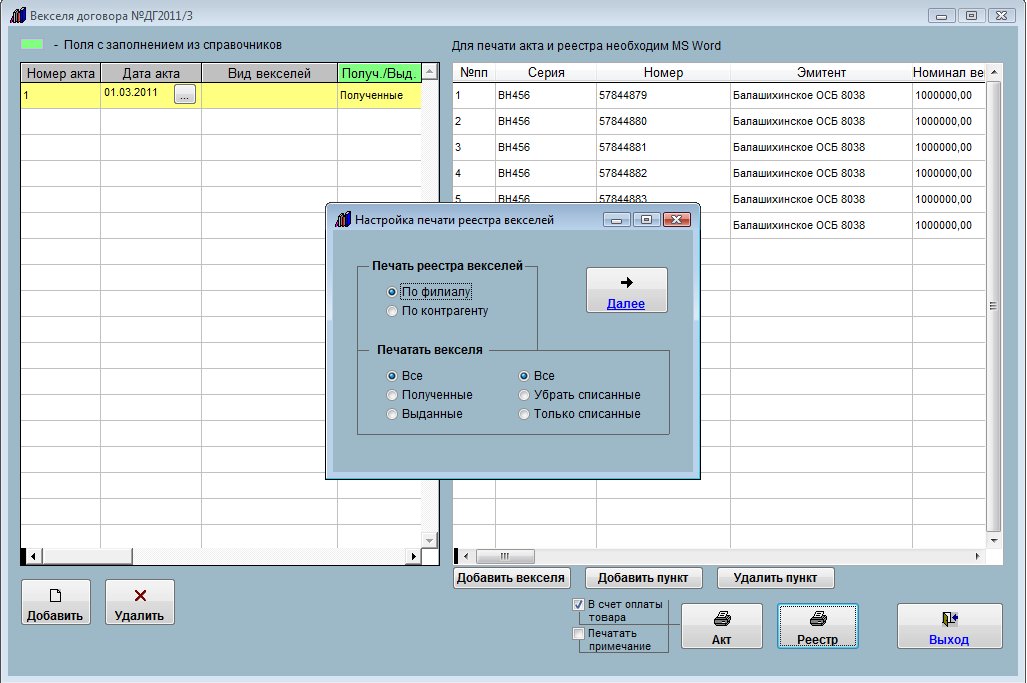This screenshot has width=1027, height=683.
Task: Click the Эмитент column header
Action: pyautogui.click(x=821, y=73)
